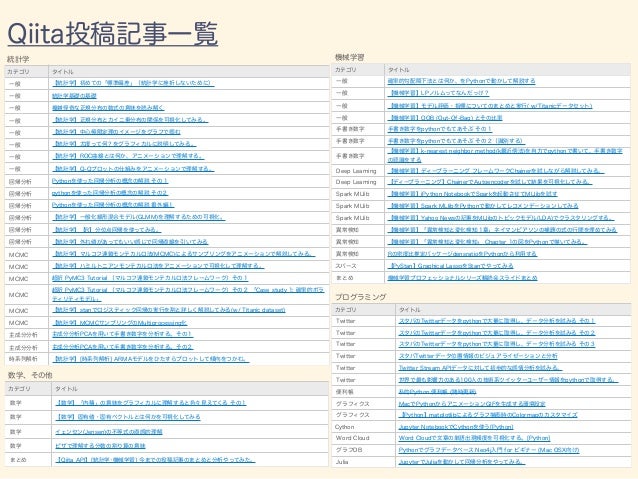Open the イェンセン(Jensen)の不等式 article link

(x=109, y=431)
